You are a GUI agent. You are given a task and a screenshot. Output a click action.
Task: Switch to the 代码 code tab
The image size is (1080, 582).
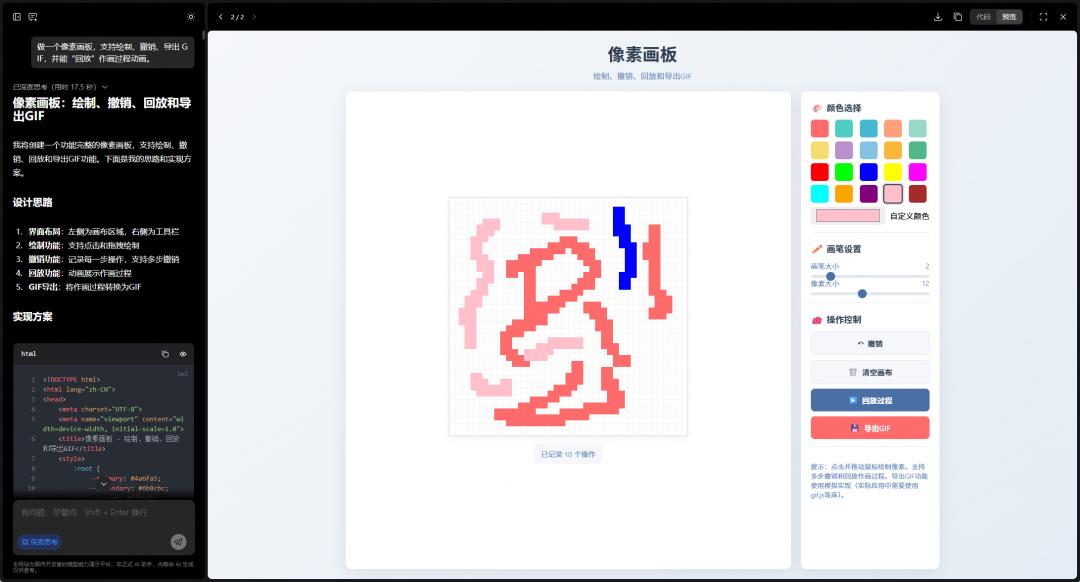(983, 17)
